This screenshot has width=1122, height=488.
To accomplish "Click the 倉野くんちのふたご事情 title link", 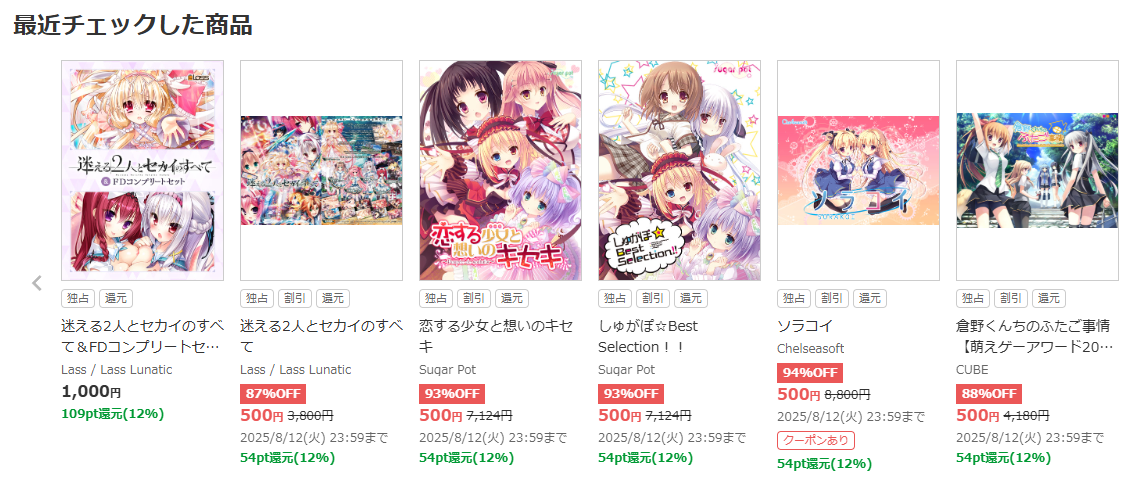I will [x=1037, y=336].
